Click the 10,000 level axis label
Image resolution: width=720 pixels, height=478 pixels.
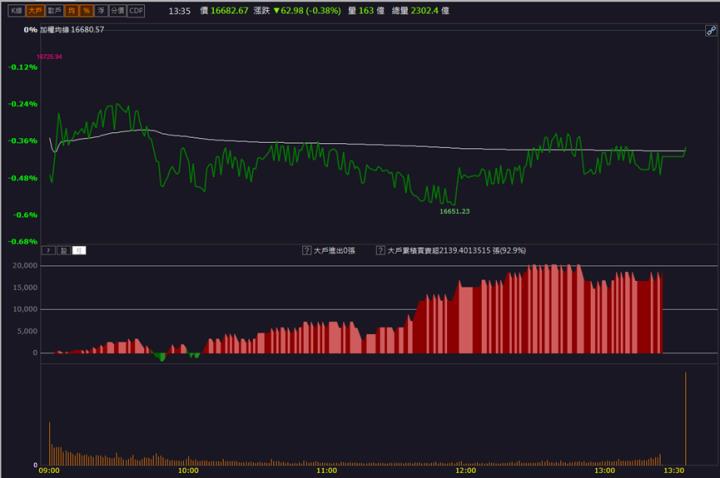pyautogui.click(x=25, y=309)
